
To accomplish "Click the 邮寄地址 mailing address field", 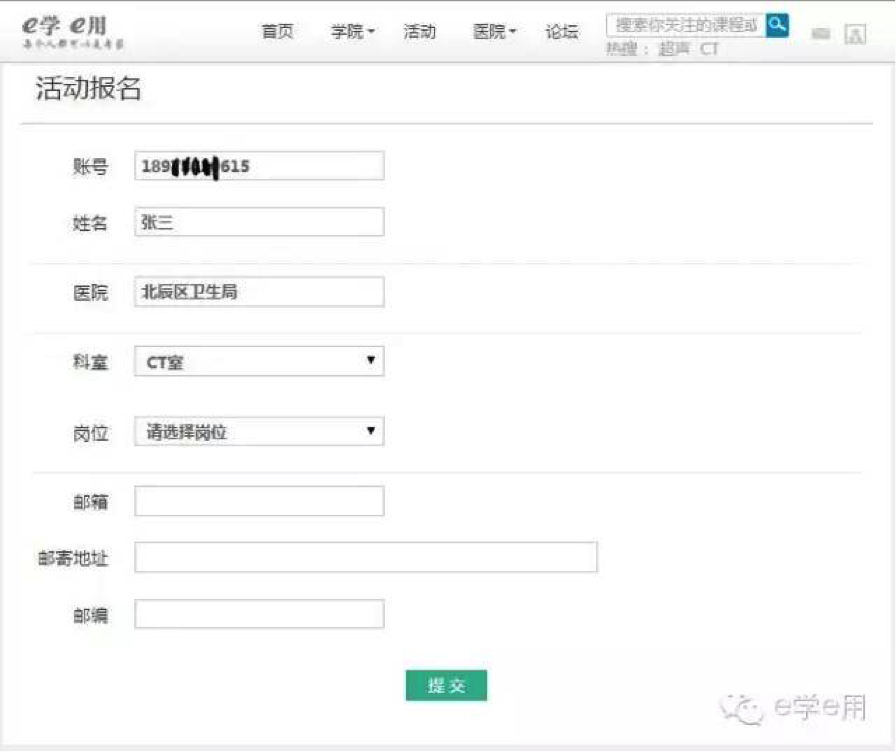I will (366, 557).
